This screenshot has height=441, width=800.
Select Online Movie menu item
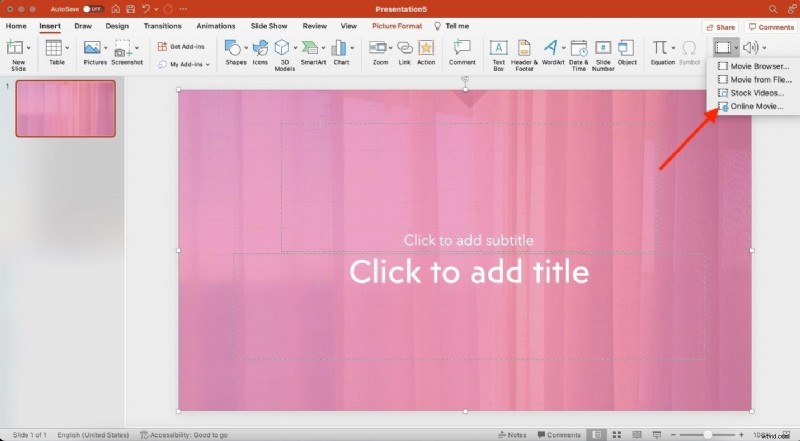[x=753, y=106]
